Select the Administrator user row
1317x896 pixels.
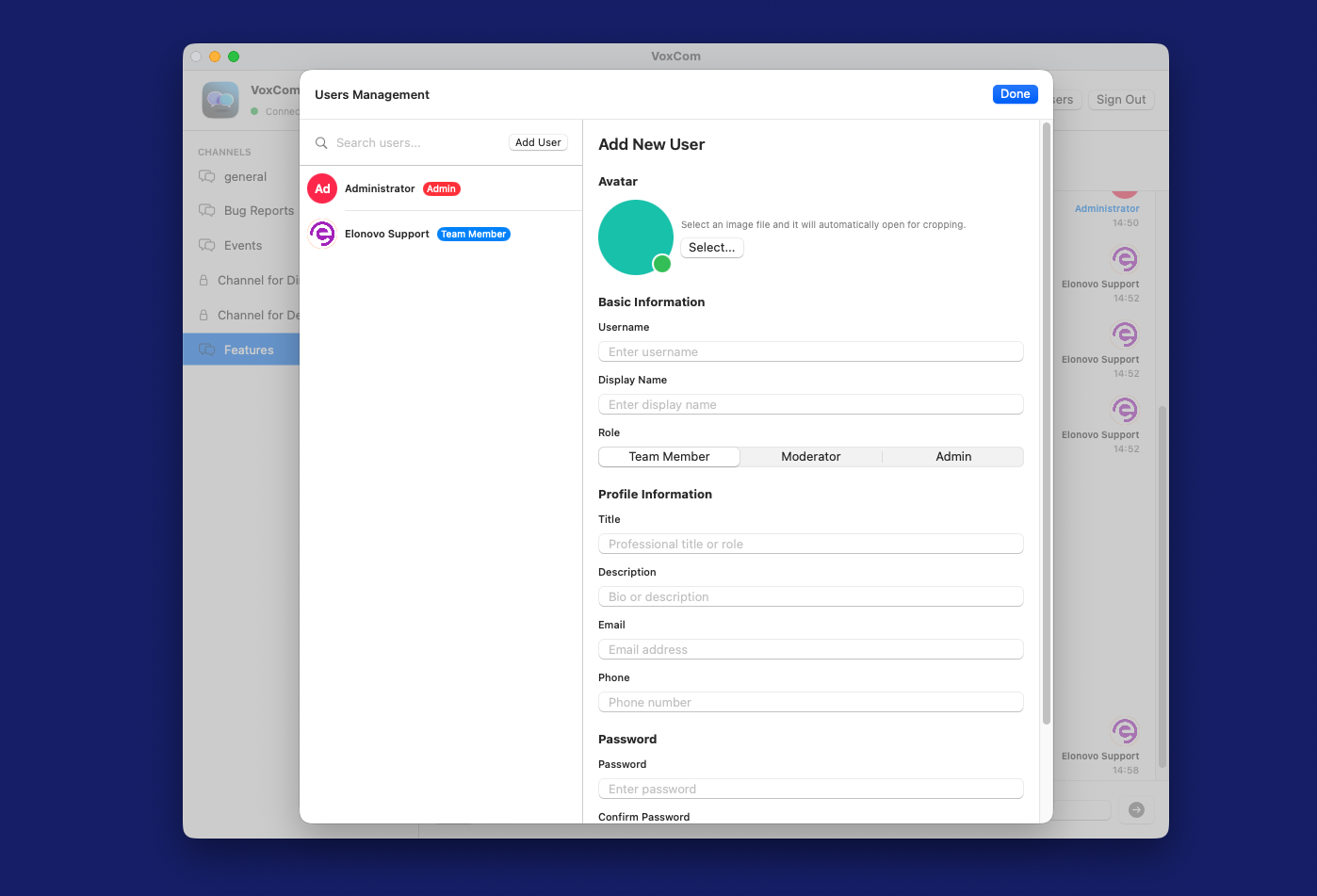coord(441,188)
